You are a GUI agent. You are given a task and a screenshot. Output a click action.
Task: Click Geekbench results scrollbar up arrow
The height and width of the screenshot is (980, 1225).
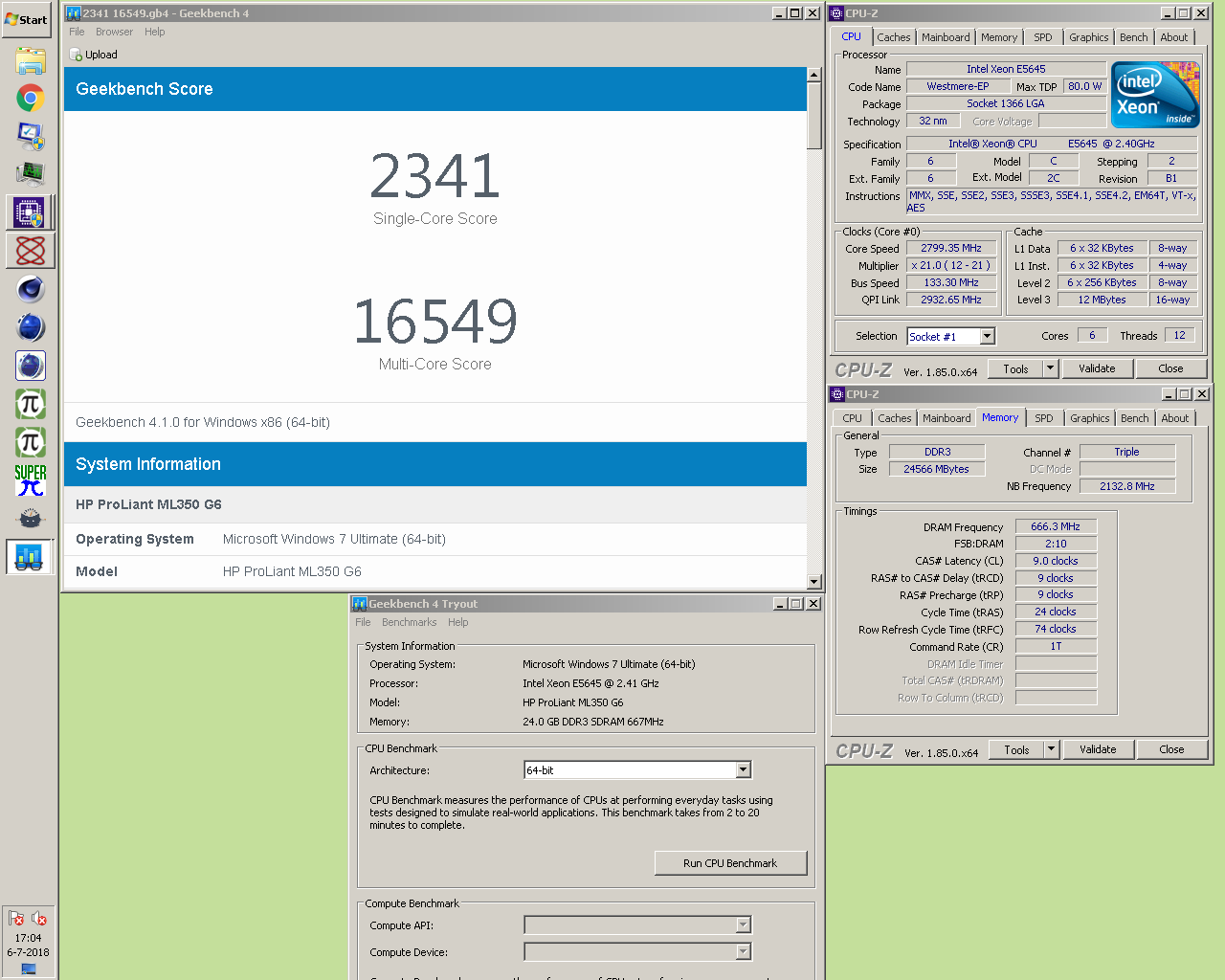click(x=813, y=75)
